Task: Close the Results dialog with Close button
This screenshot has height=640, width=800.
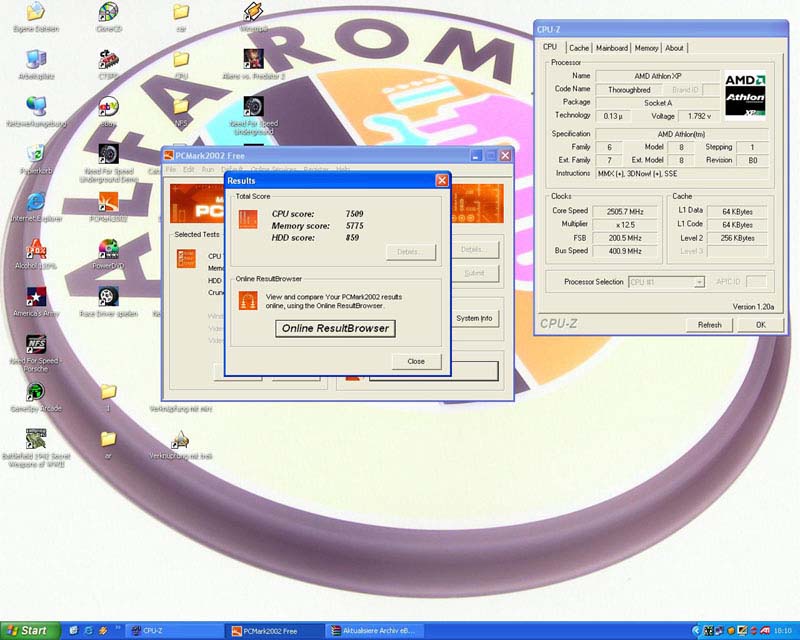Action: click(x=416, y=361)
